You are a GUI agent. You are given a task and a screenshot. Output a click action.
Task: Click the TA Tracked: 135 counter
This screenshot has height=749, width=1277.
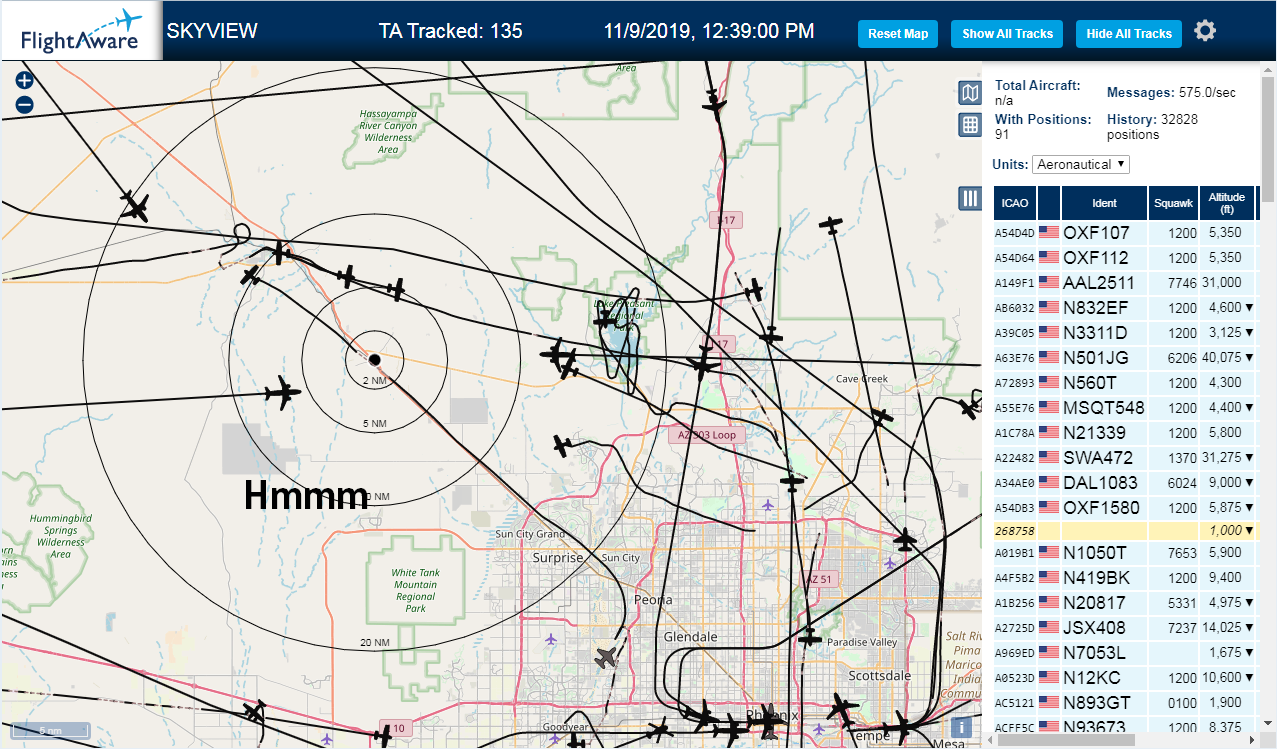point(450,31)
